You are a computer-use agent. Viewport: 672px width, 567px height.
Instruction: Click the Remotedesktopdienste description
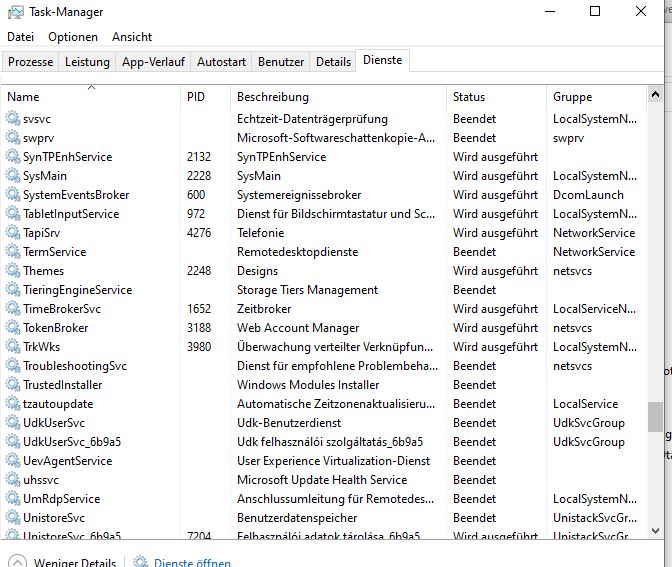297,252
